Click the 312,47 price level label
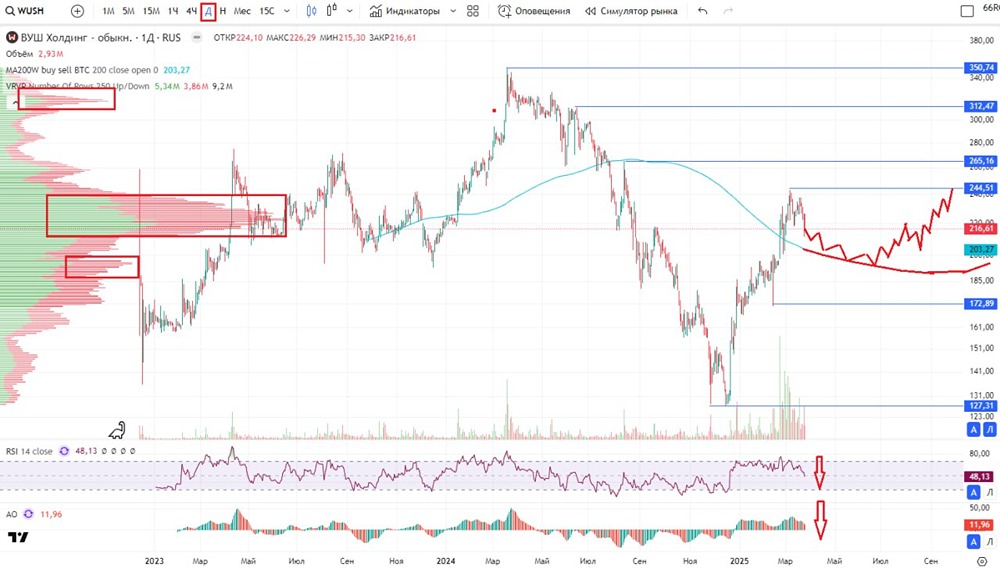Screen dimensions: 1000x568 pyautogui.click(x=980, y=106)
